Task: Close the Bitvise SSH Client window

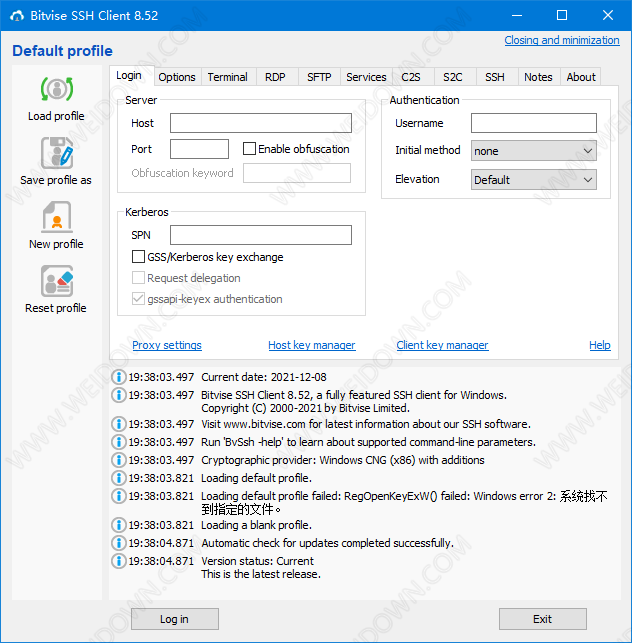Action: [x=608, y=16]
